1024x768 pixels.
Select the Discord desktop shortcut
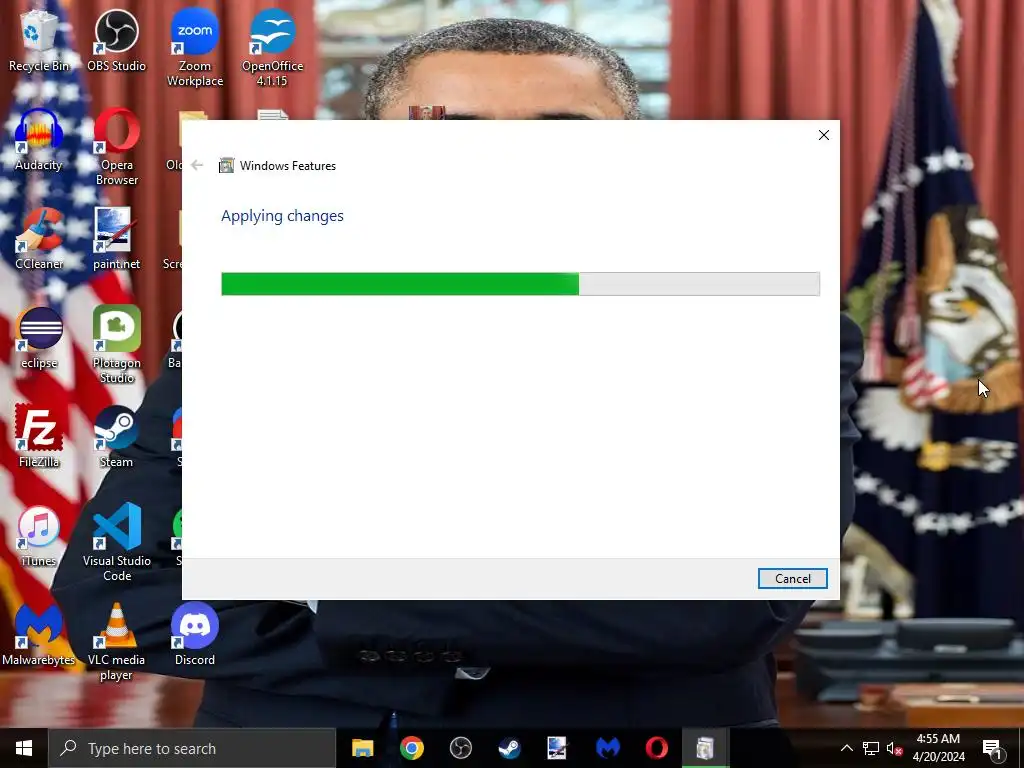(x=195, y=635)
